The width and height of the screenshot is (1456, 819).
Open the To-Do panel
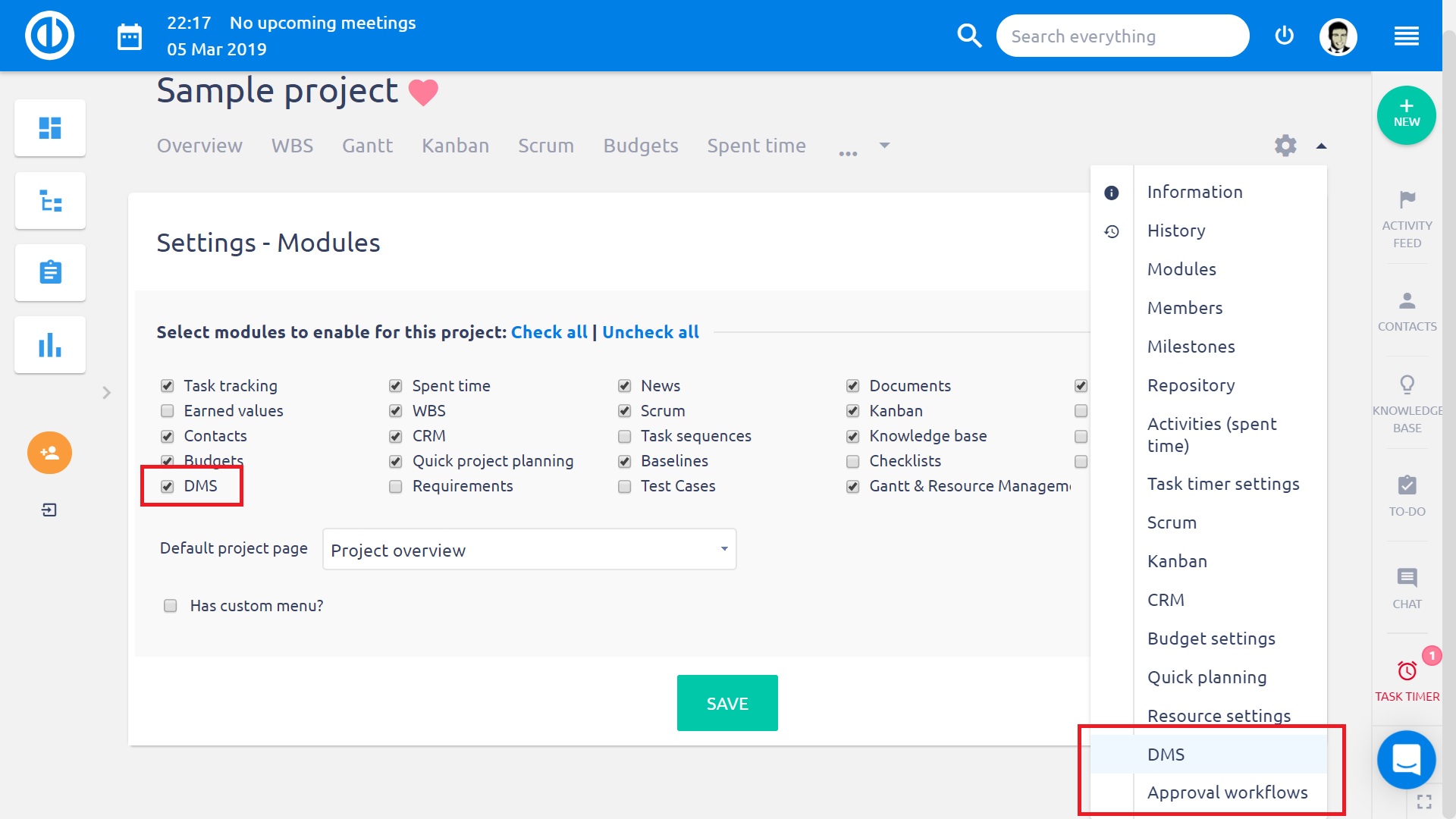[1407, 493]
